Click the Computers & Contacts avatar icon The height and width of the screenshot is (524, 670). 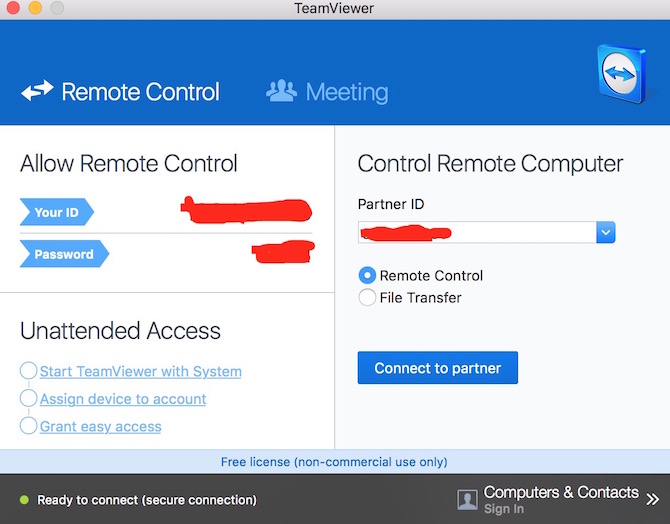click(x=467, y=499)
